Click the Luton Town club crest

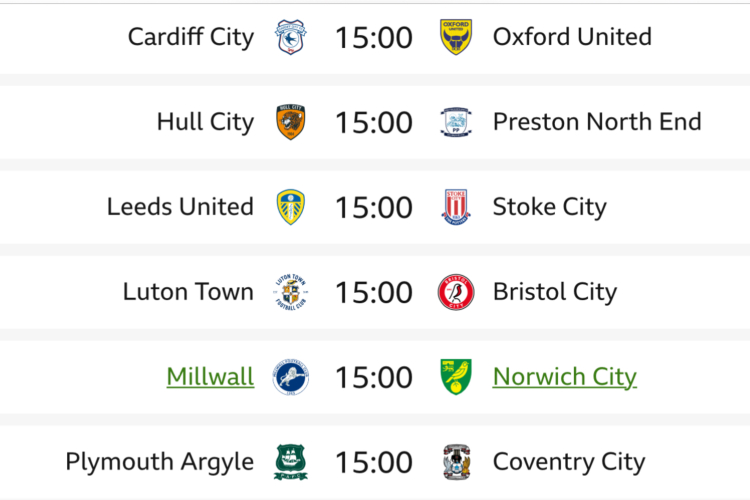(291, 292)
